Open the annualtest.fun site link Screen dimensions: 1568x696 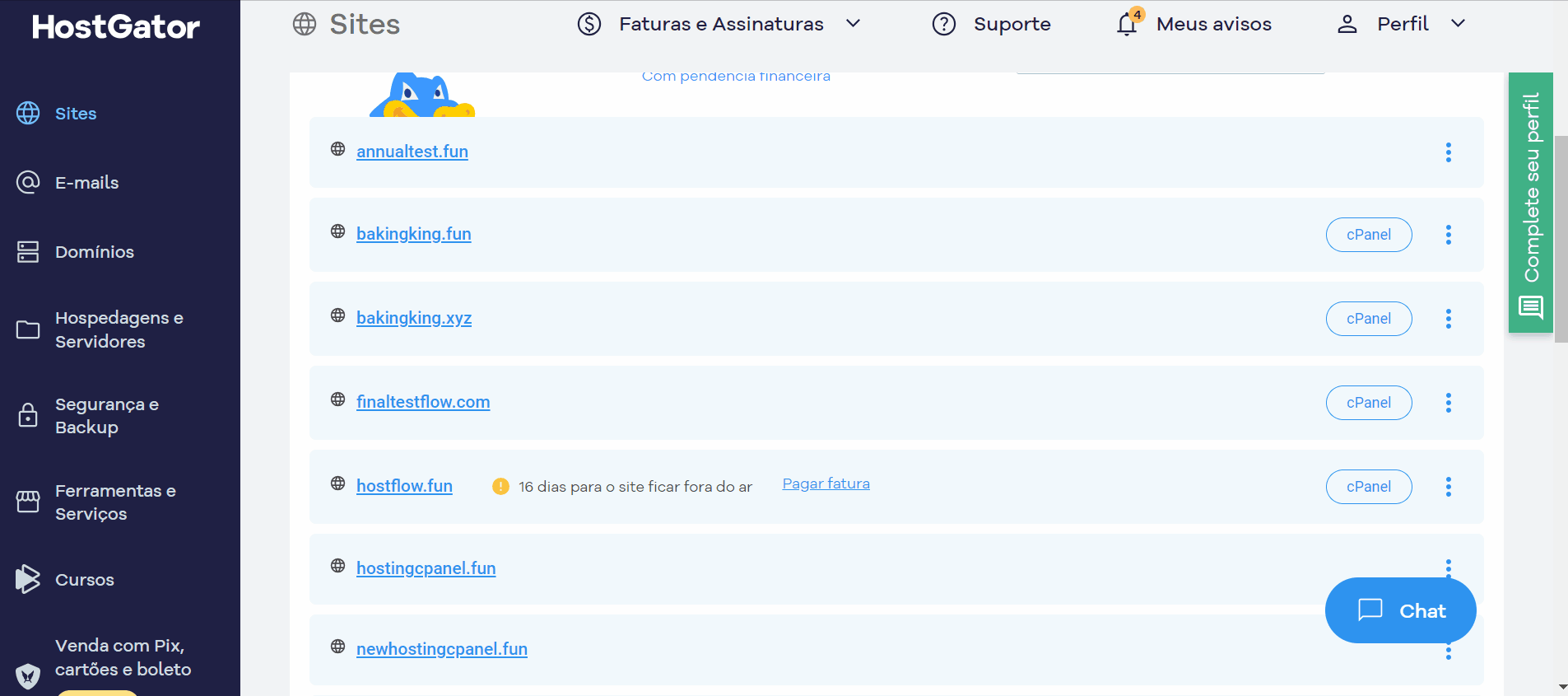pos(412,152)
